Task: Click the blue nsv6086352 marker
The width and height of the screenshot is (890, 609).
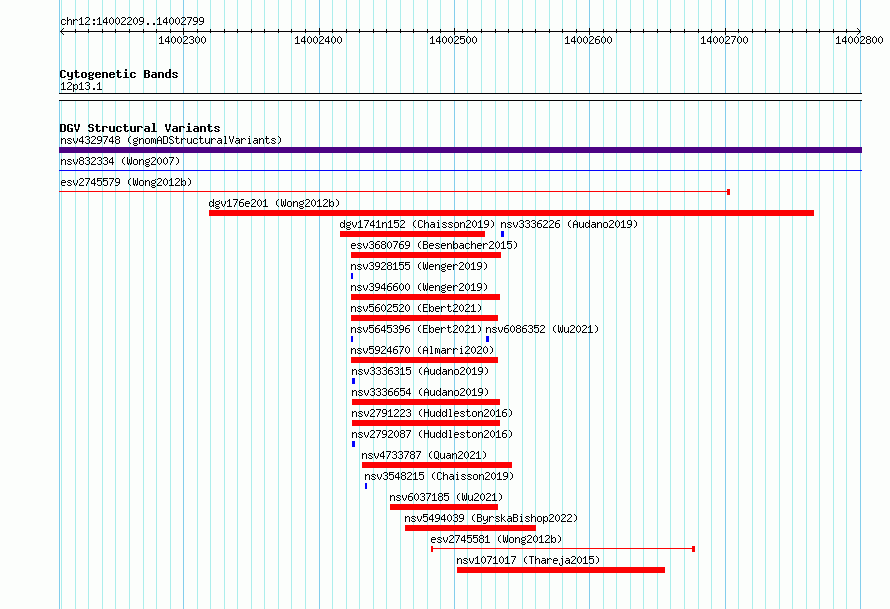Action: [x=488, y=339]
